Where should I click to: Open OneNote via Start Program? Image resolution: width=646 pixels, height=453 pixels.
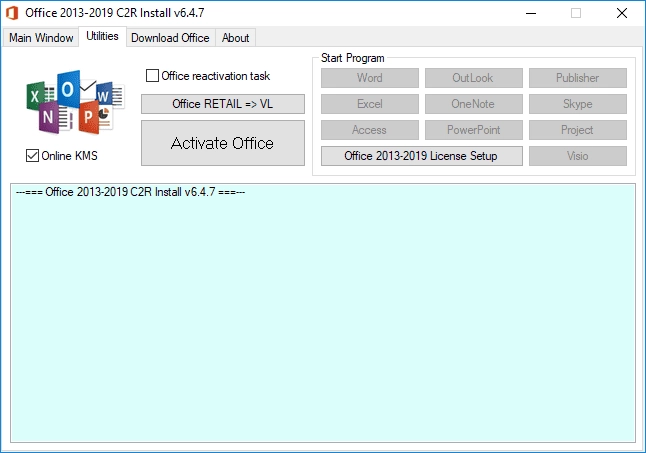pyautogui.click(x=474, y=104)
